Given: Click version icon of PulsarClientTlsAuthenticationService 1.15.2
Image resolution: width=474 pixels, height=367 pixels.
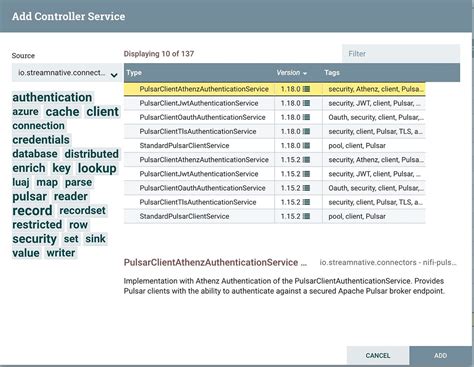Looking at the screenshot, I should (306, 202).
